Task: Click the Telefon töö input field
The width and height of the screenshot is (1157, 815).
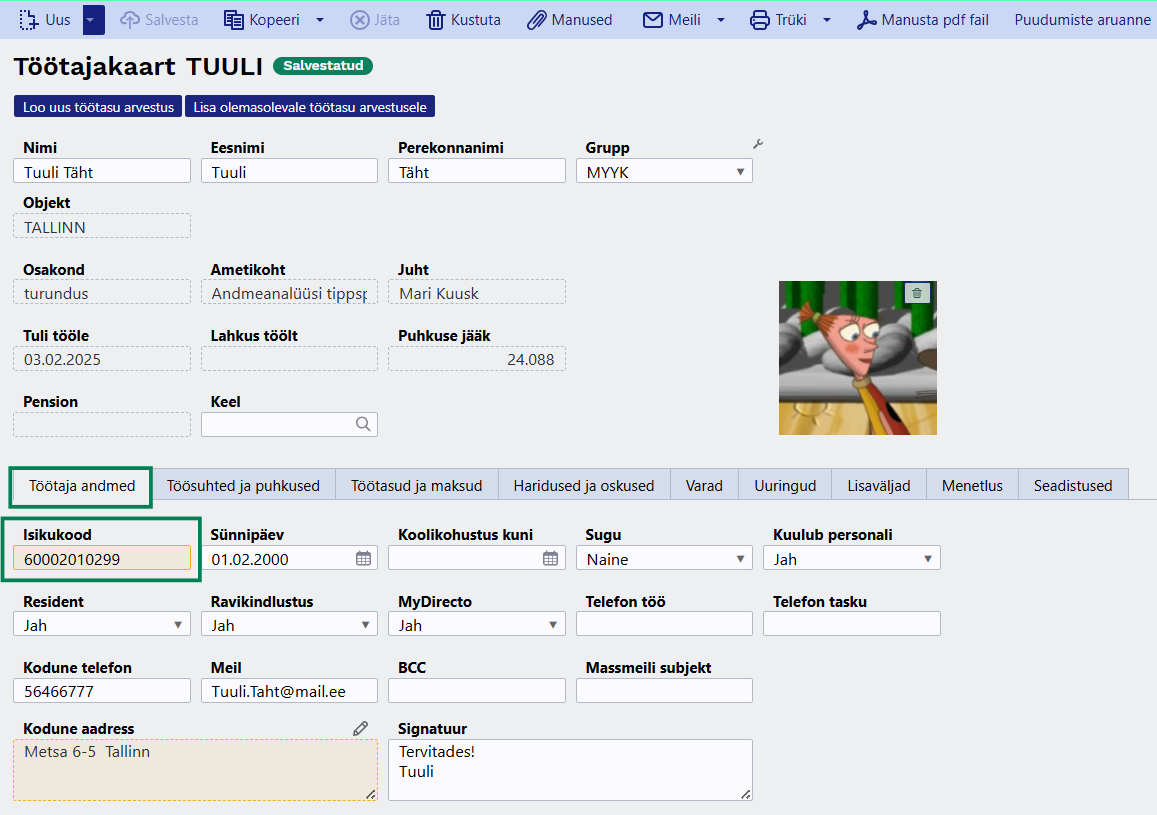Action: 664,625
